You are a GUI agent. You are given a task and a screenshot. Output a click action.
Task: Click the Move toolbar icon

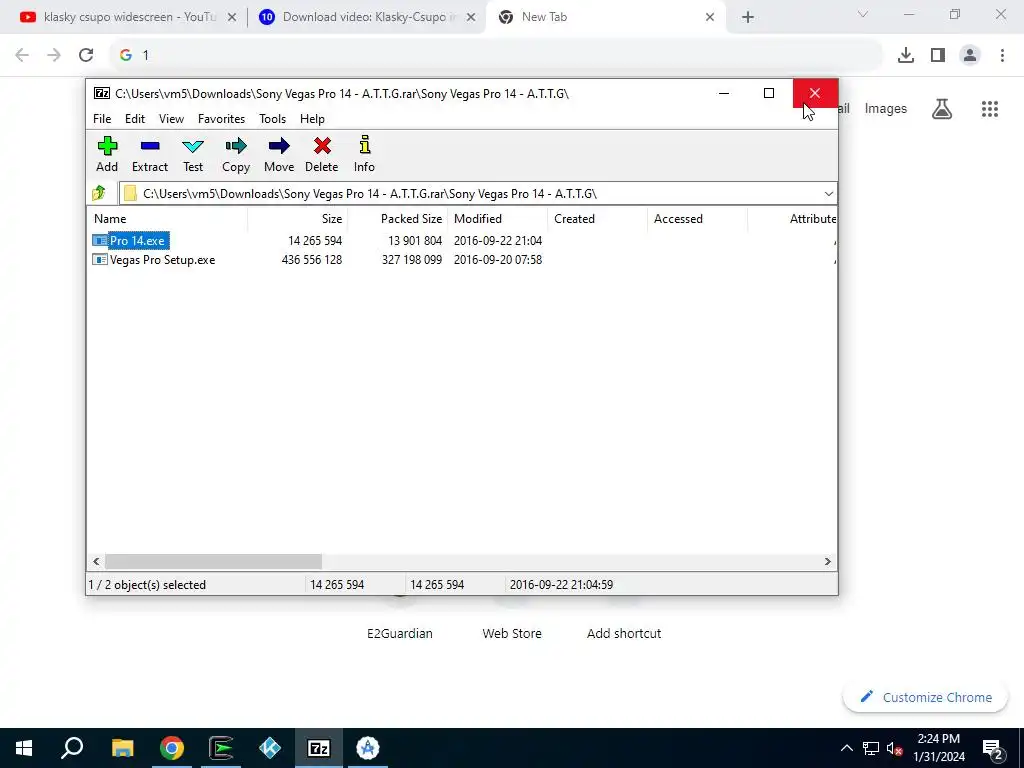[x=279, y=155]
